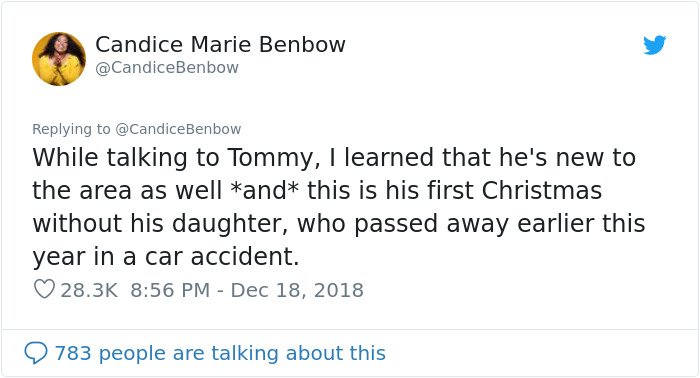The image size is (700, 378).
Task: Visit the @CandiceBenbow handle under name
Action: coord(167,68)
